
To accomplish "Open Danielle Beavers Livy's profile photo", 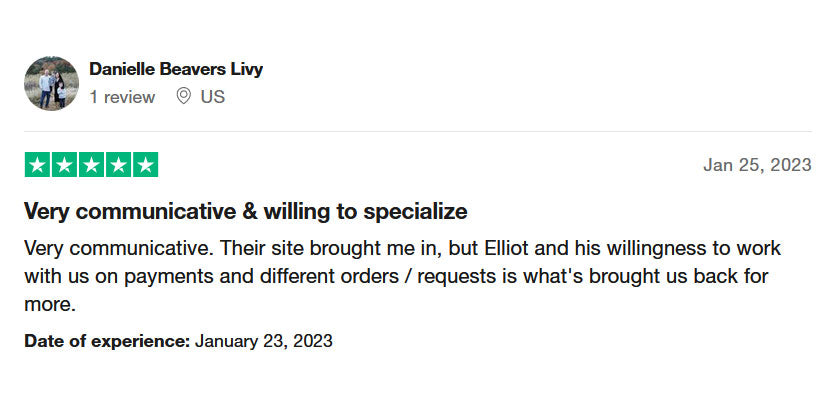I will (51, 83).
